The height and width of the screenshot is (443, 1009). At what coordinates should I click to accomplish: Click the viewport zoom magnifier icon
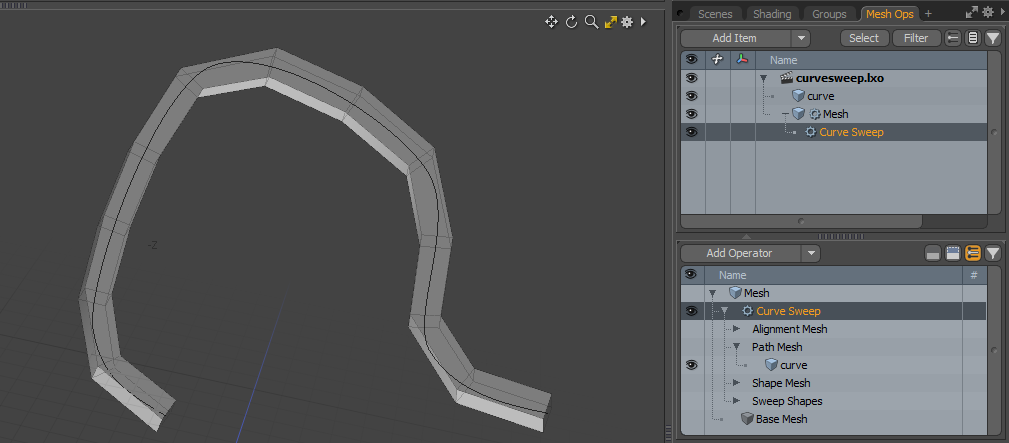pyautogui.click(x=591, y=21)
